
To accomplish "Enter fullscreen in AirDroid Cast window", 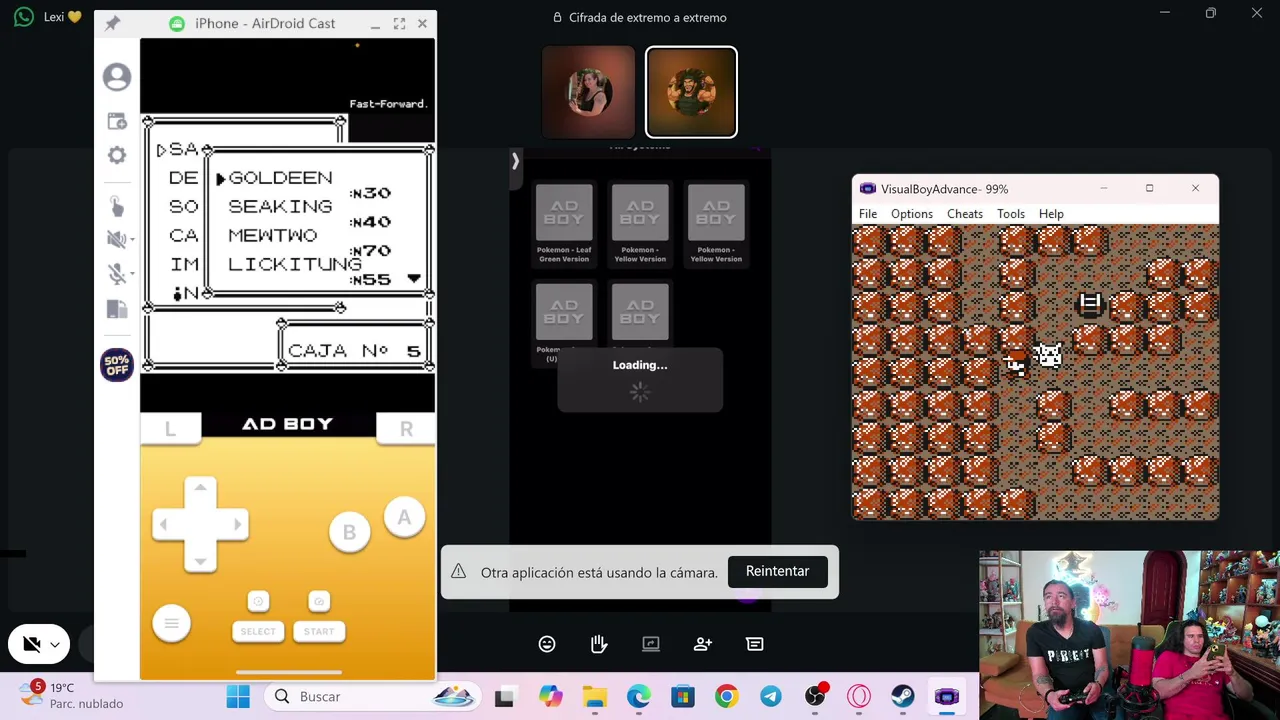I will (x=399, y=23).
